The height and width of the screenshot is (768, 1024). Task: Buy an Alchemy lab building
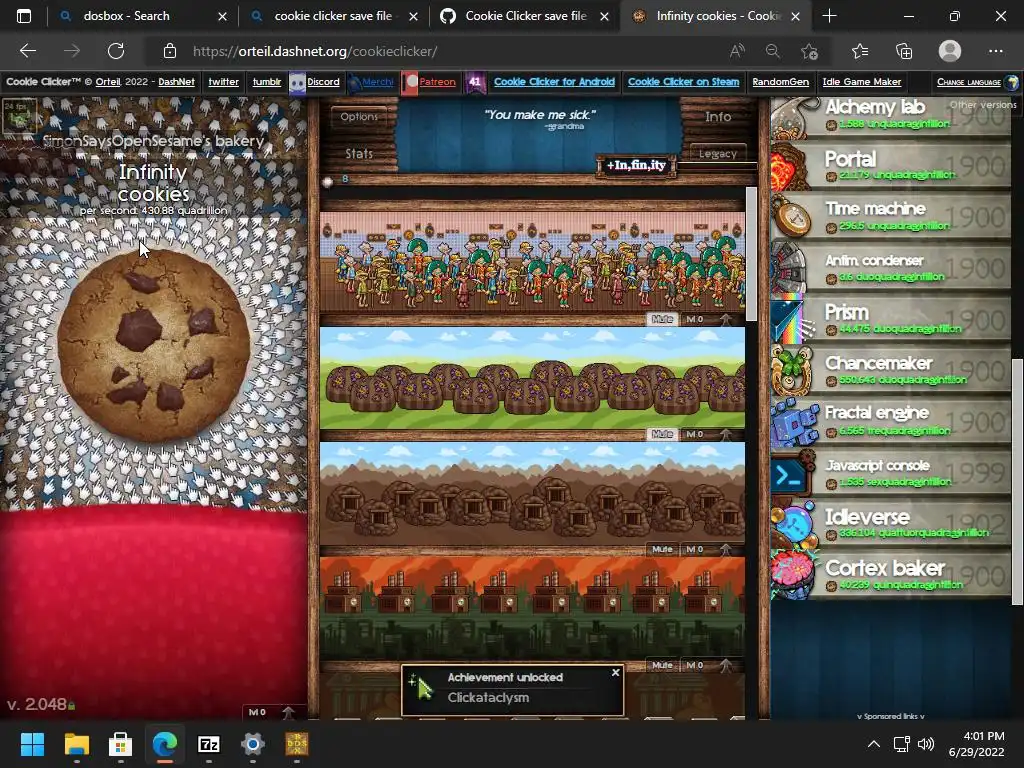(x=891, y=116)
